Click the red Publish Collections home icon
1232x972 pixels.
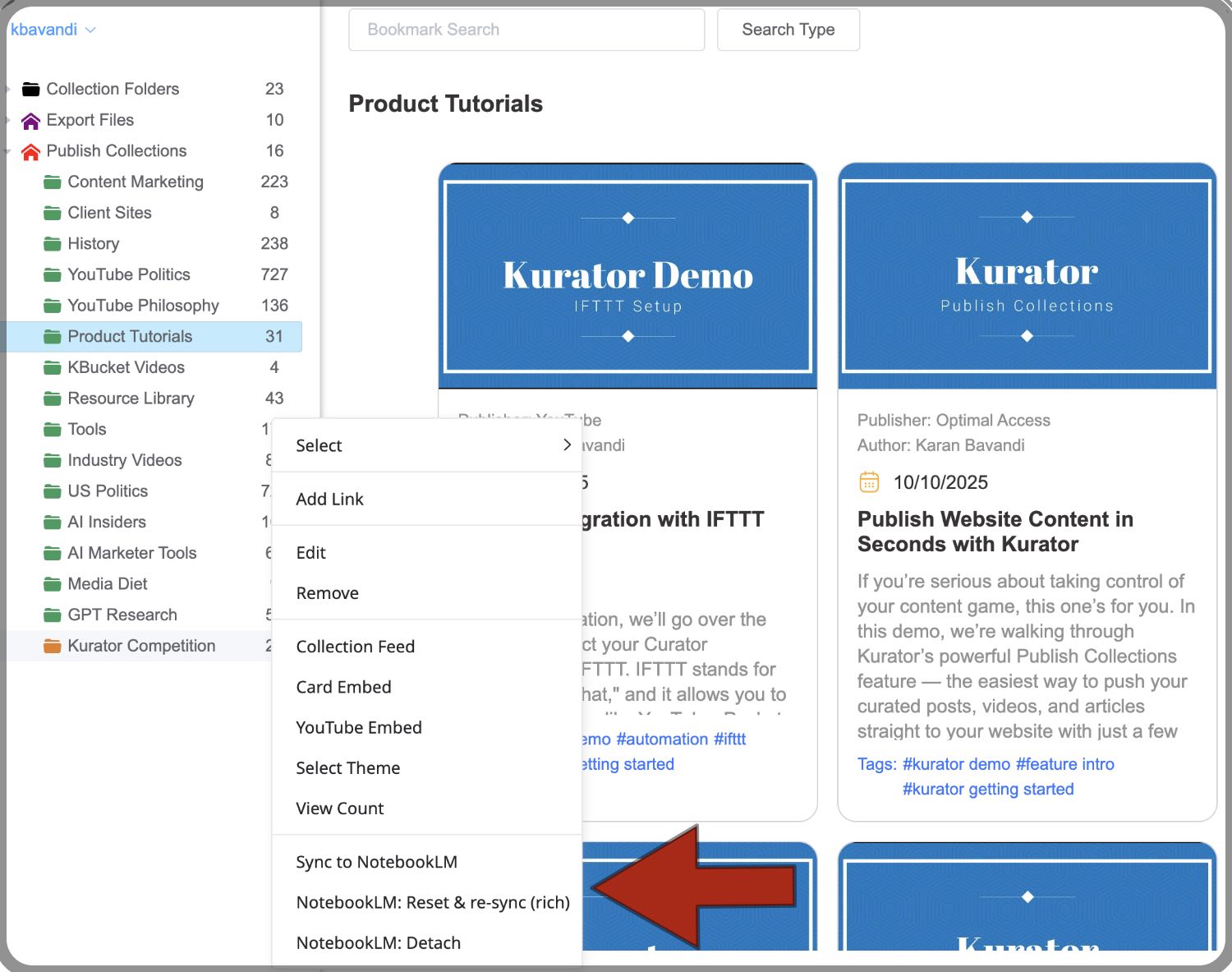point(30,152)
